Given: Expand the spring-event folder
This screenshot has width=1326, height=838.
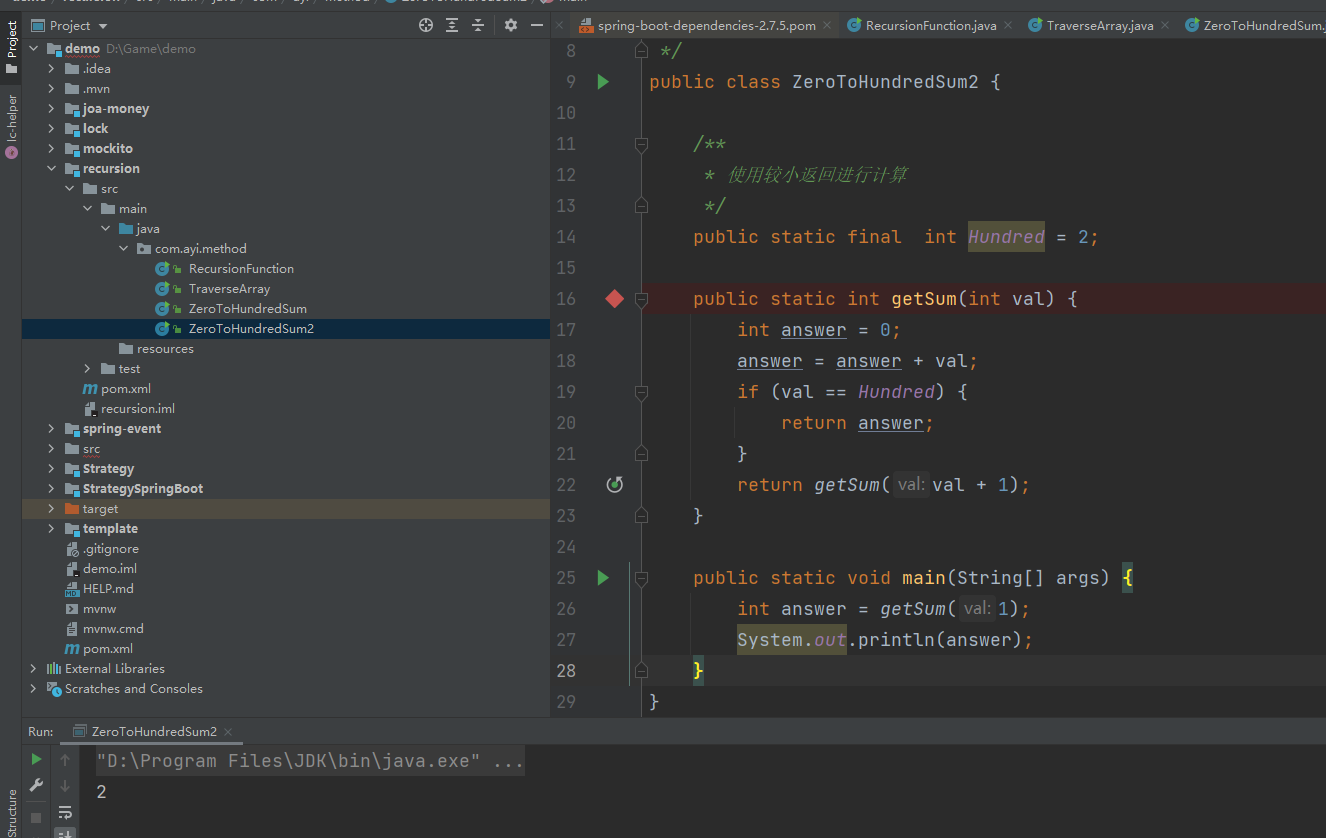Looking at the screenshot, I should tap(51, 429).
